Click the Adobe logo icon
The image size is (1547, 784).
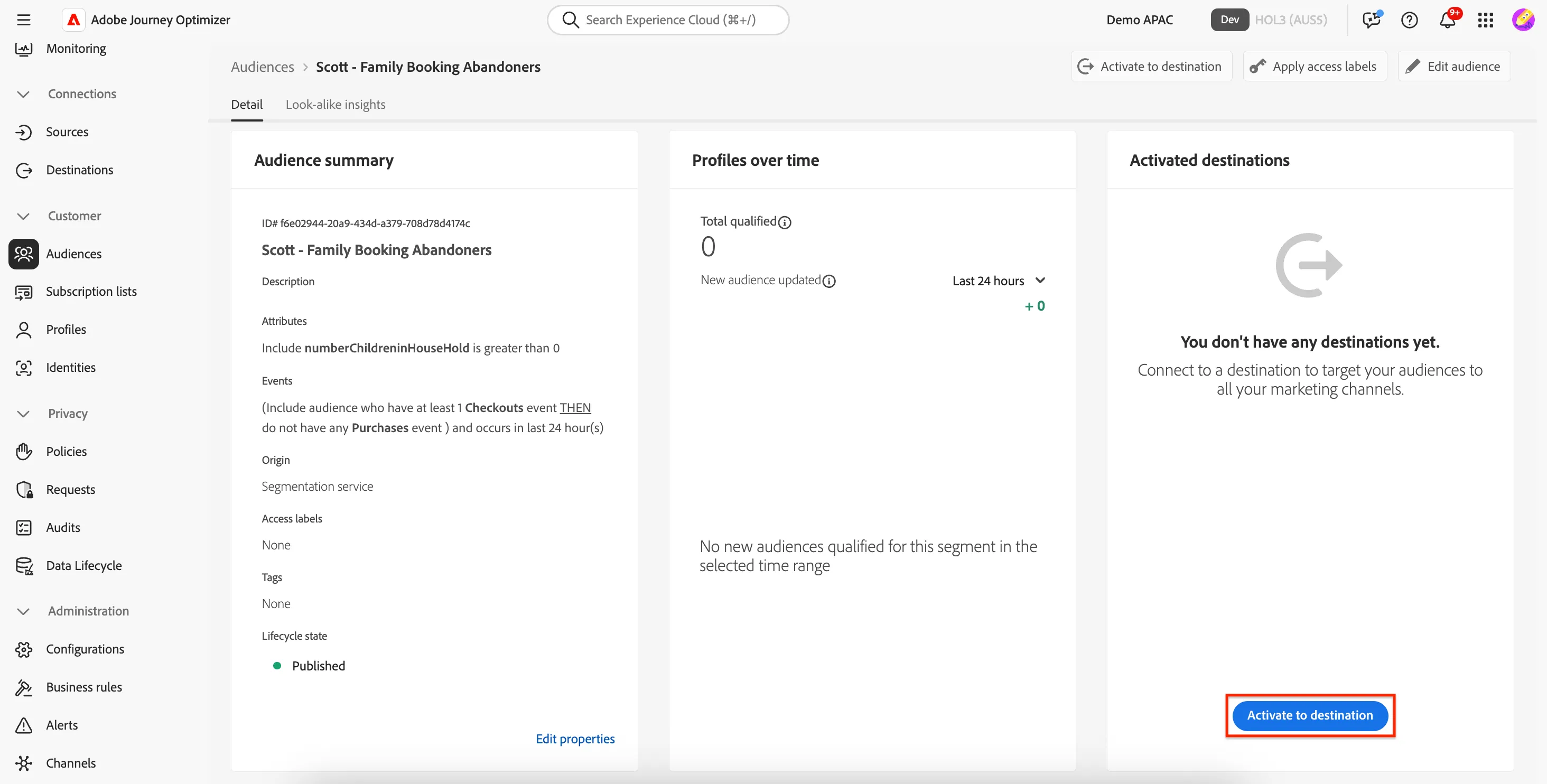pos(73,20)
